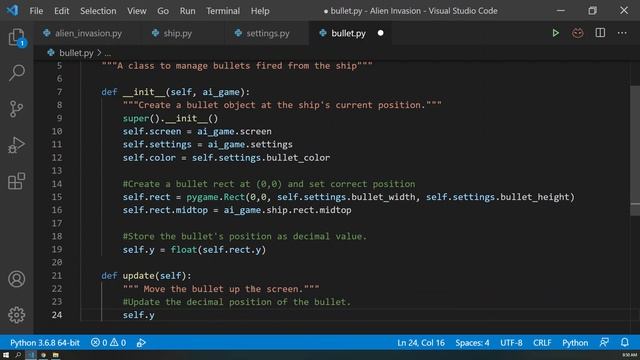Viewport: 640px width, 360px height.
Task: Open the Extensions view
Action: tap(17, 181)
